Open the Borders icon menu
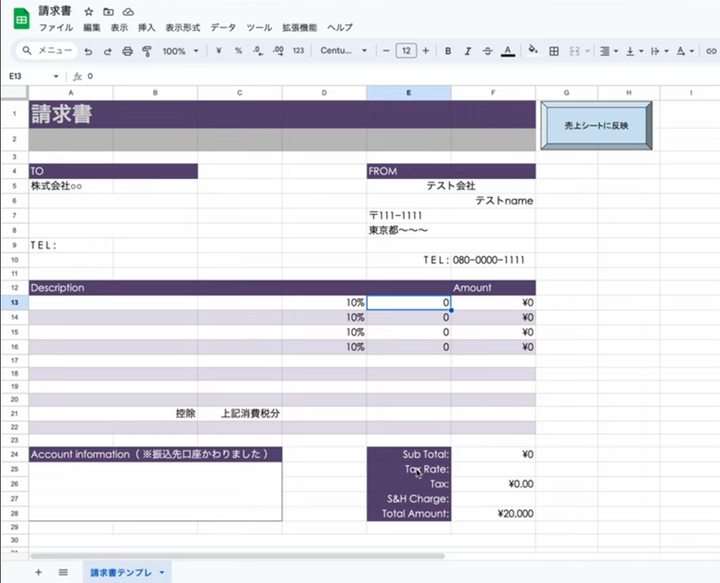The width and height of the screenshot is (720, 583). [554, 51]
